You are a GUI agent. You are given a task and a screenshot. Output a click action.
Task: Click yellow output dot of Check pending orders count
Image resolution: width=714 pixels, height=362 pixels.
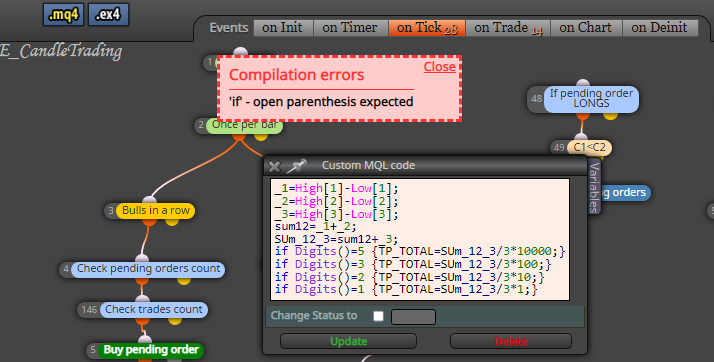184,280
